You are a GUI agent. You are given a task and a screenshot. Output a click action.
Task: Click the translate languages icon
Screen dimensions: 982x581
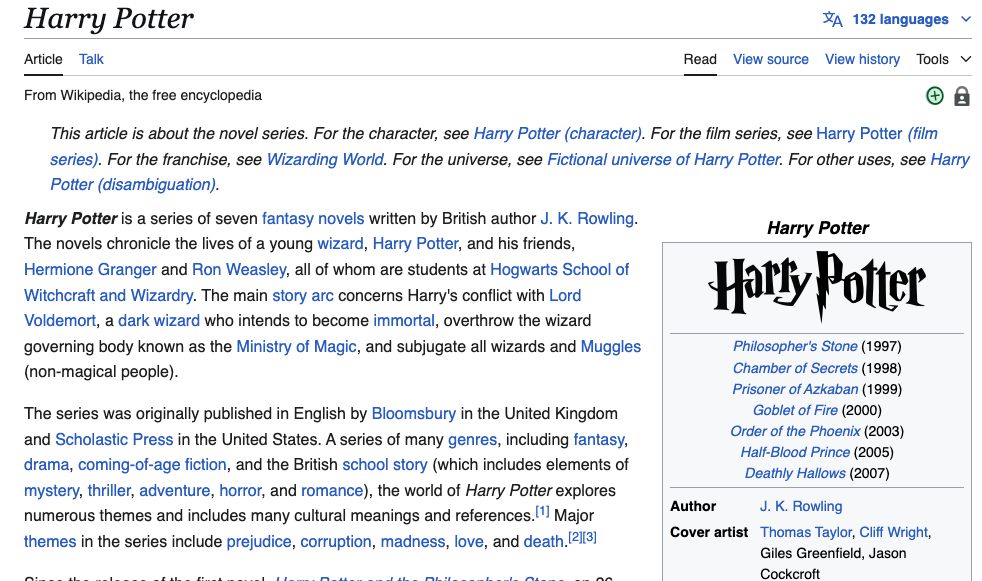(x=832, y=19)
